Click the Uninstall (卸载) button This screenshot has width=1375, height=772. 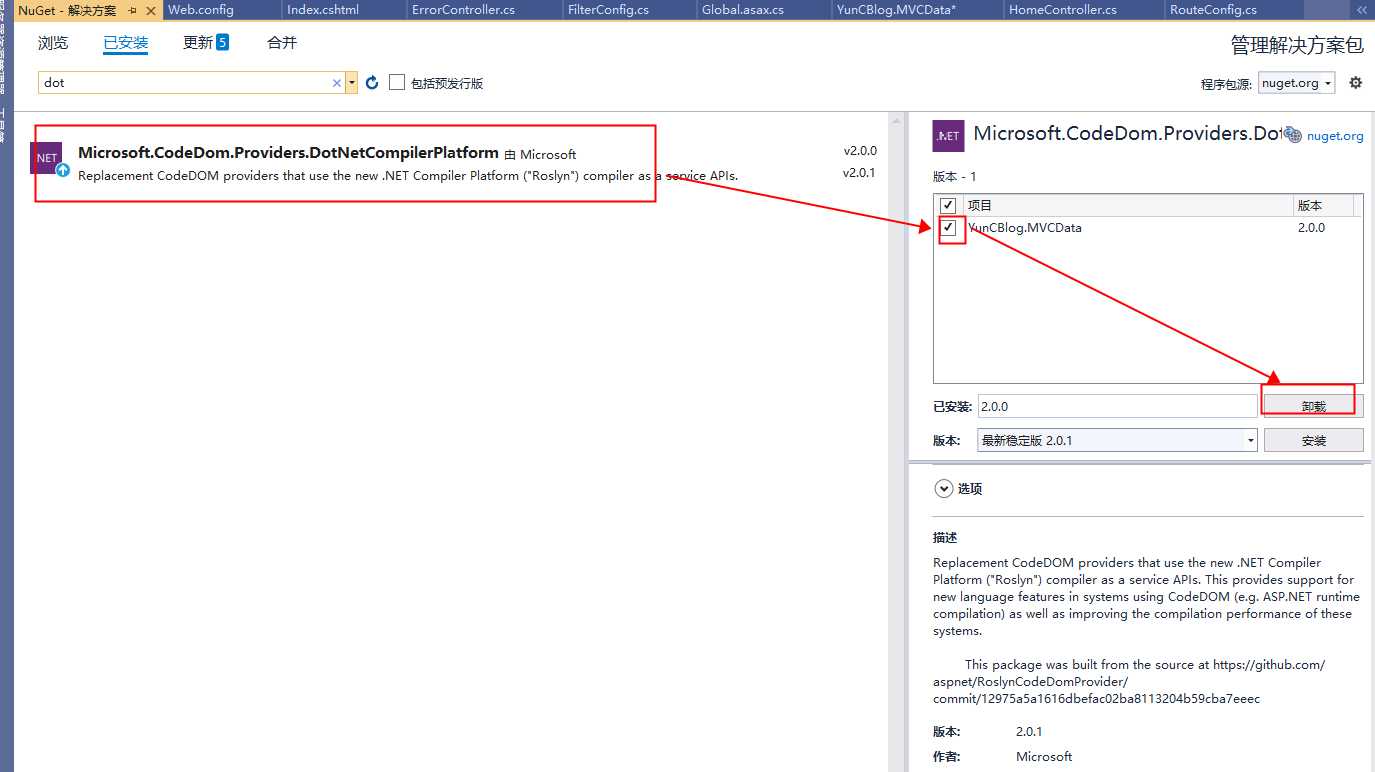[x=1313, y=406]
